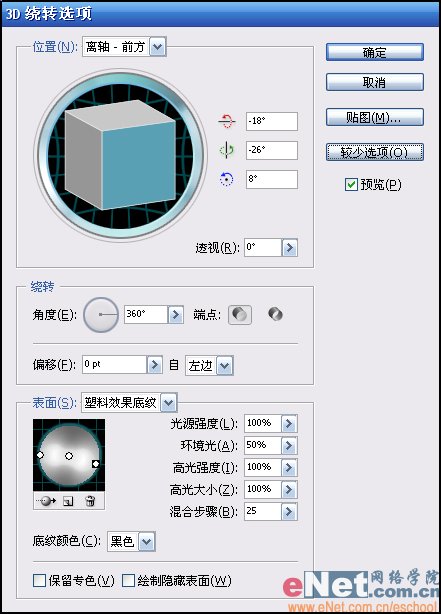
Task: Toggle the 预览(P) preview checkbox
Action: [x=351, y=184]
